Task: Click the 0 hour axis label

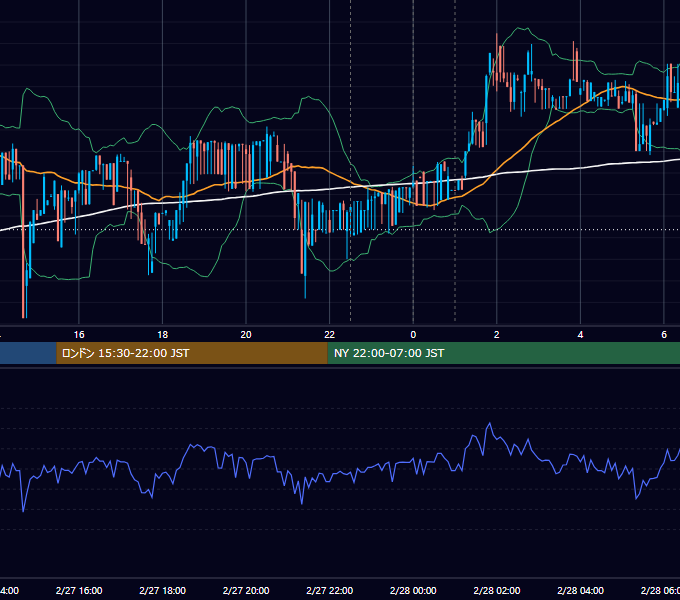Action: tap(413, 335)
